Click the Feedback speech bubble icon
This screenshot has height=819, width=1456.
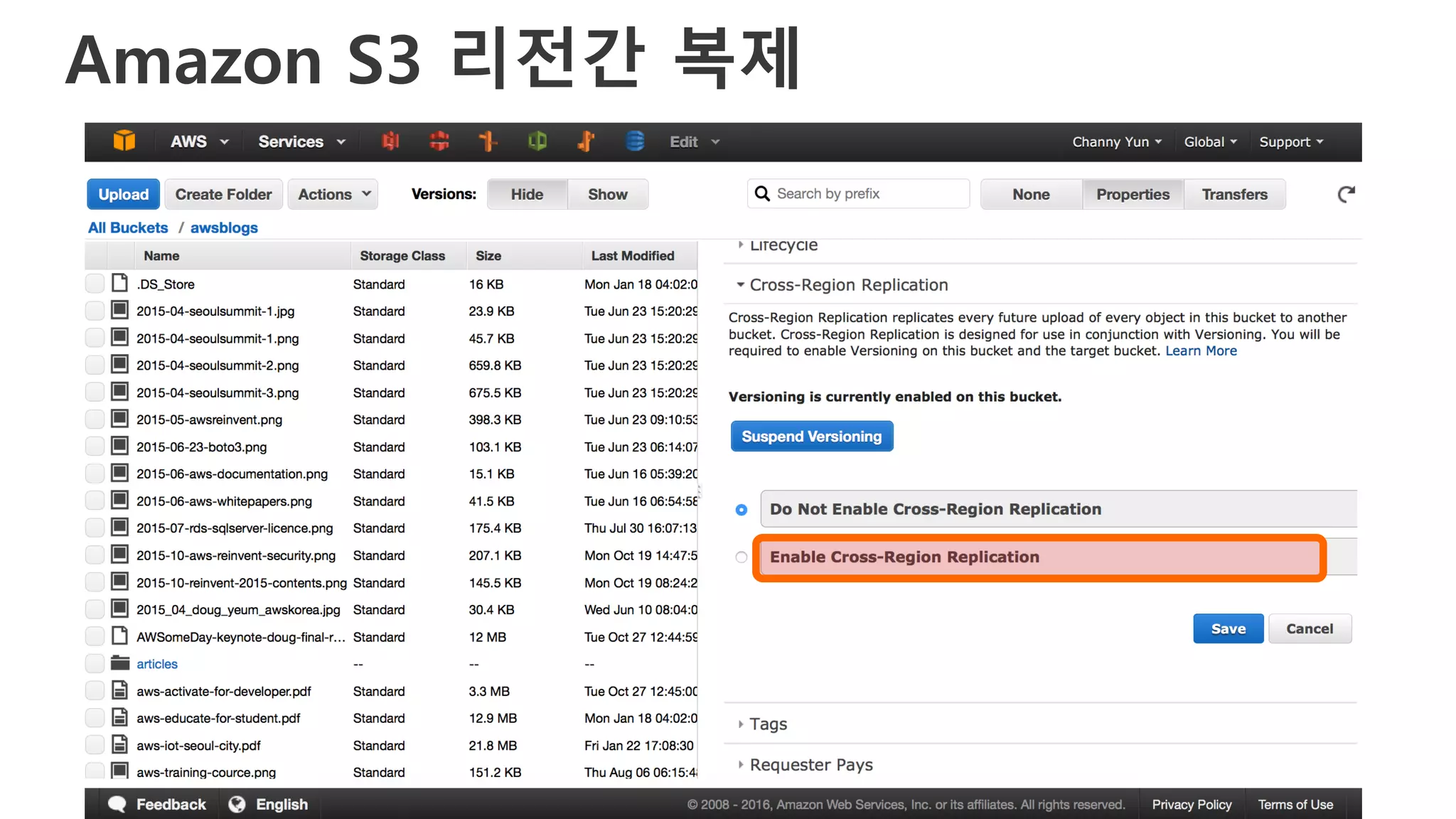[117, 804]
